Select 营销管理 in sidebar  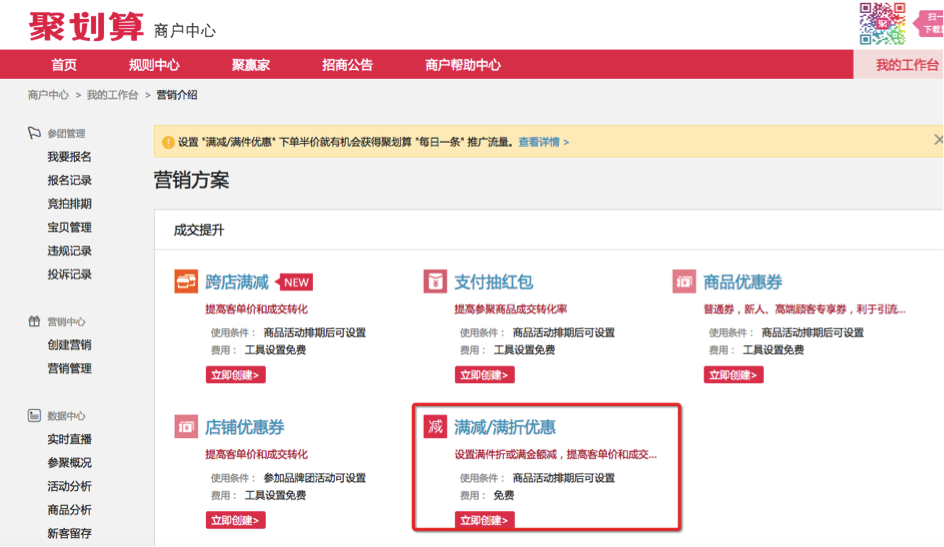(70, 368)
